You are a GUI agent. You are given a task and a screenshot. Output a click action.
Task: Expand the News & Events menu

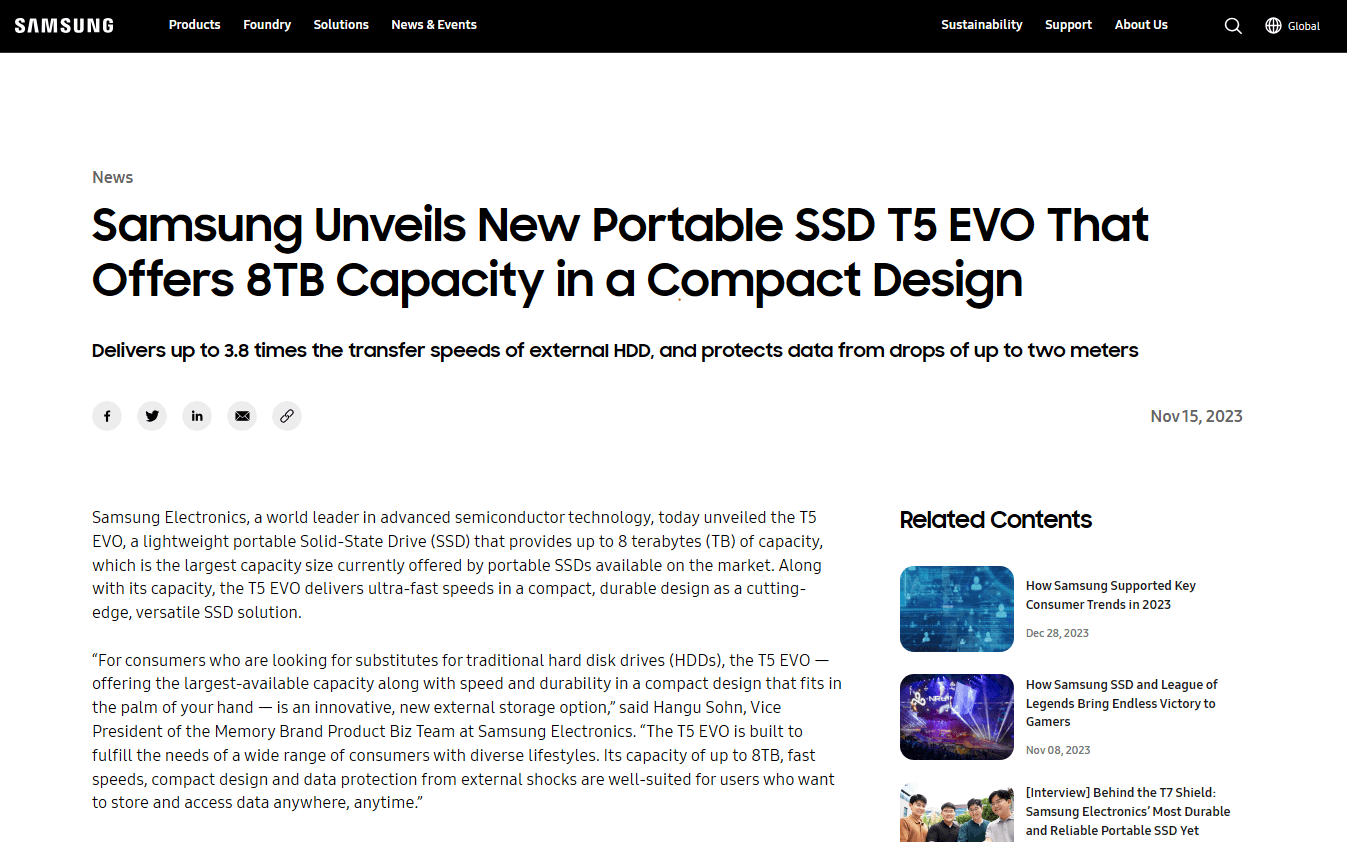pos(434,25)
